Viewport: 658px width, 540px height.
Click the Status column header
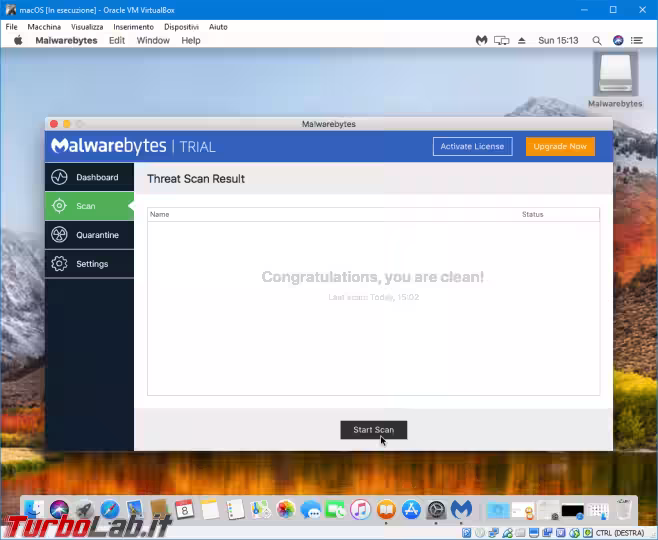[x=532, y=214]
